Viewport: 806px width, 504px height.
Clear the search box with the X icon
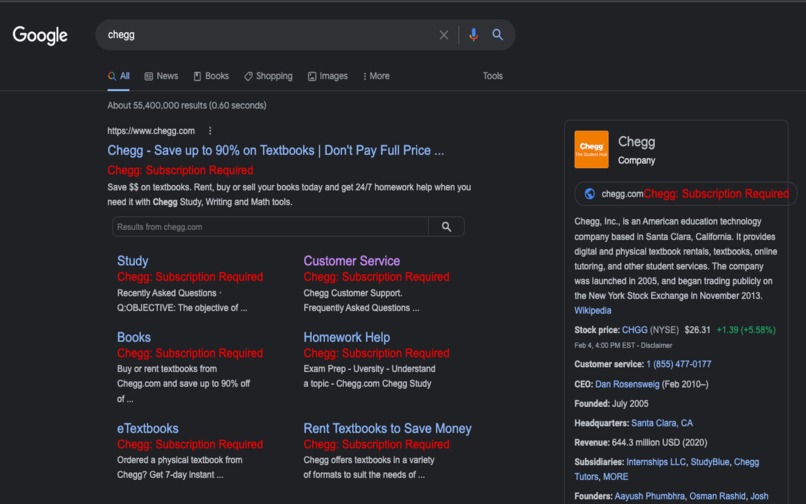coord(444,35)
